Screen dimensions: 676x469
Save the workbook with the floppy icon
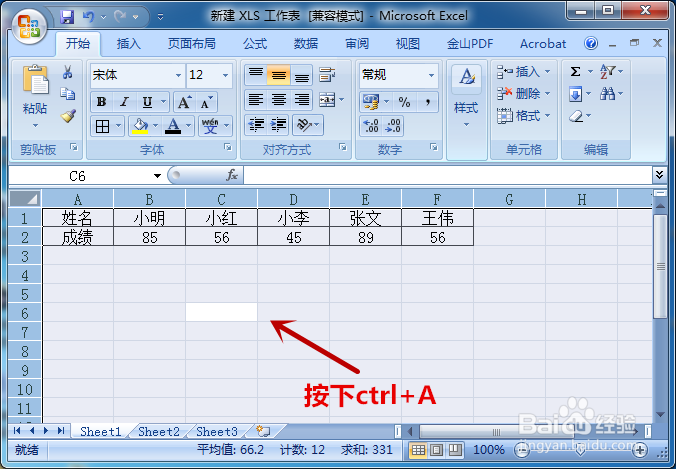pyautogui.click(x=66, y=17)
